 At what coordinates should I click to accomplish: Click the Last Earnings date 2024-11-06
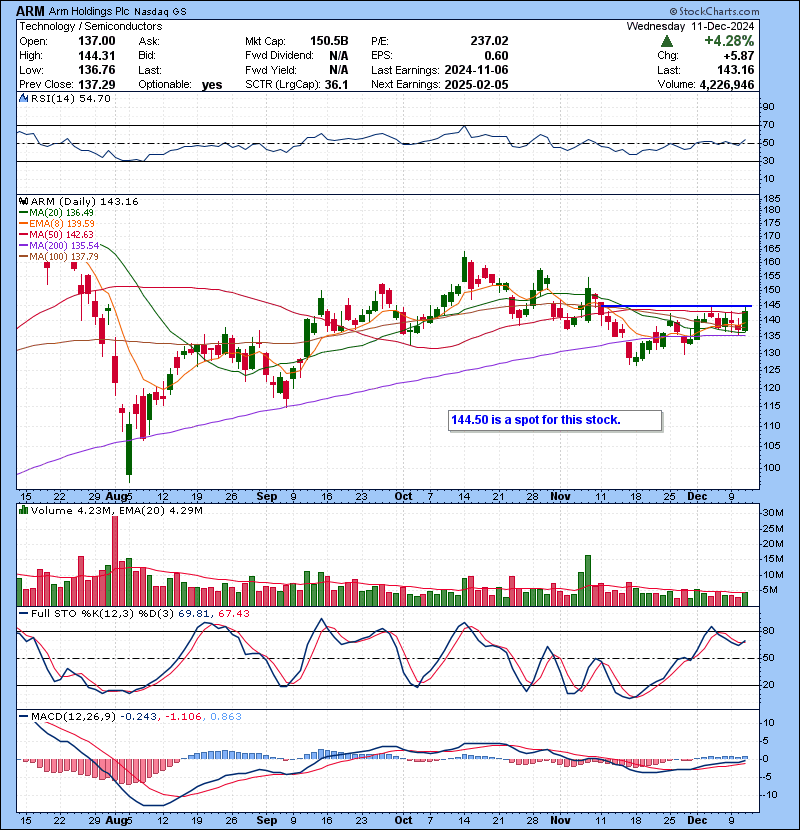pos(477,70)
